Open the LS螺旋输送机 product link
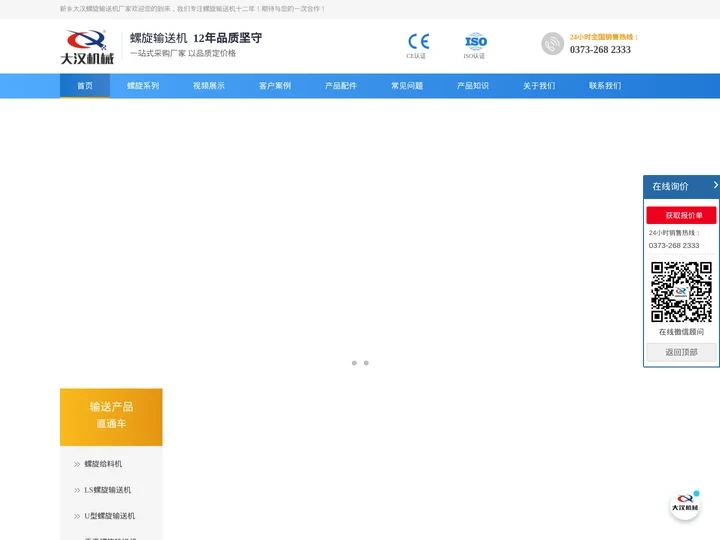The height and width of the screenshot is (540, 720). (x=107, y=490)
